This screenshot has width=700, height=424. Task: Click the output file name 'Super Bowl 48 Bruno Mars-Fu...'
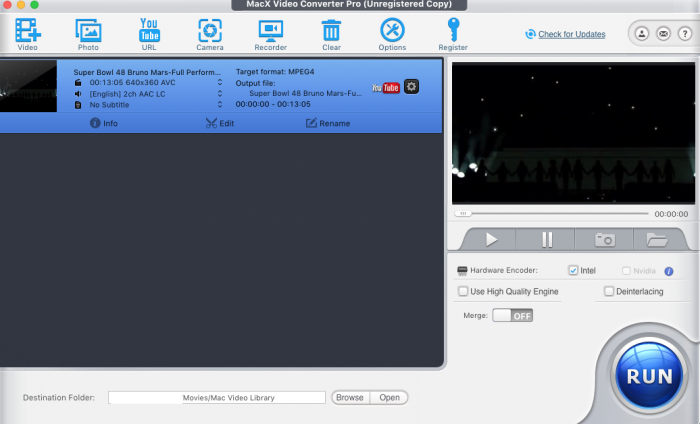pyautogui.click(x=305, y=93)
